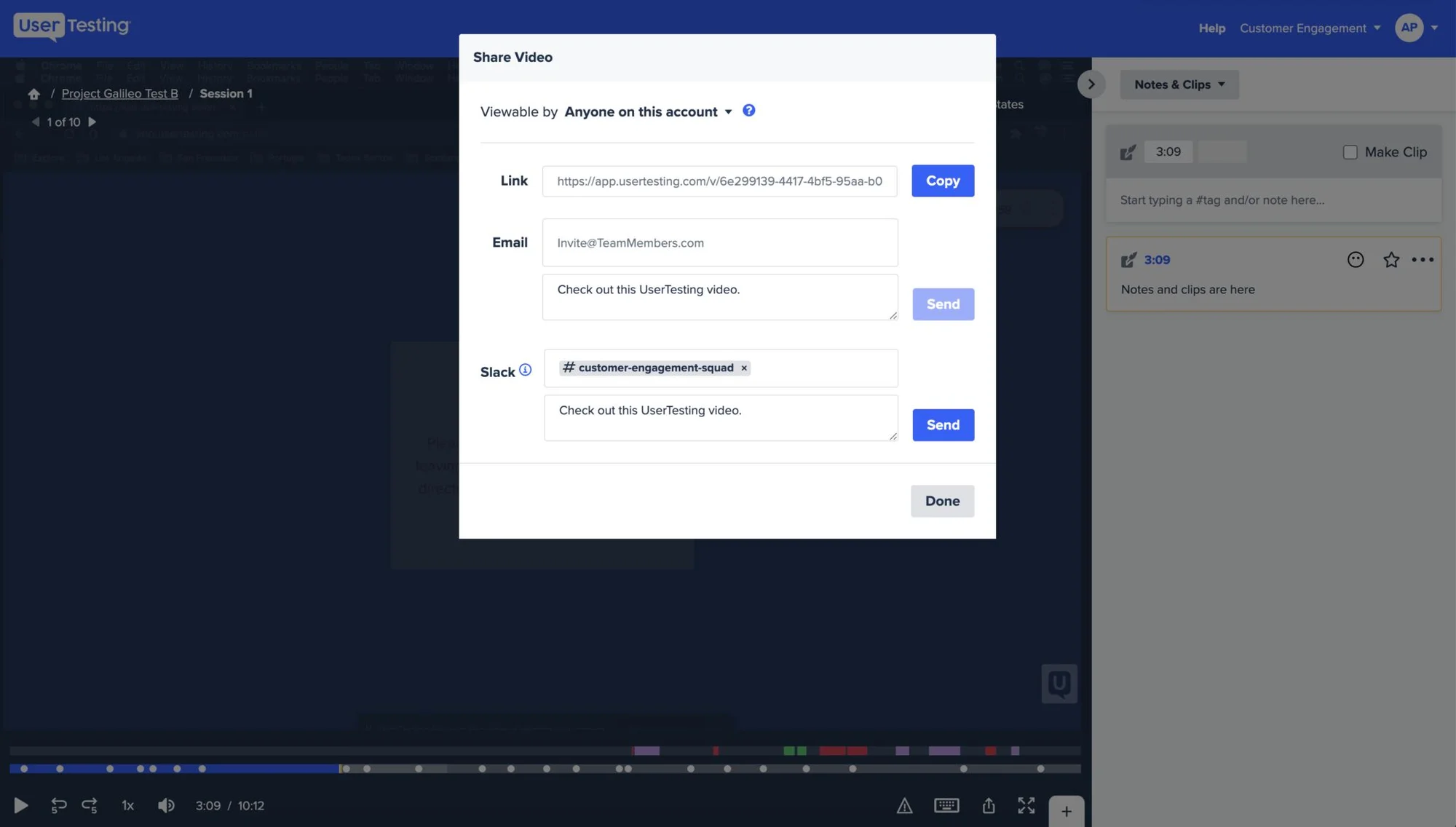Click the UserTesting watermark badge on video
The image size is (1456, 827).
point(1059,684)
